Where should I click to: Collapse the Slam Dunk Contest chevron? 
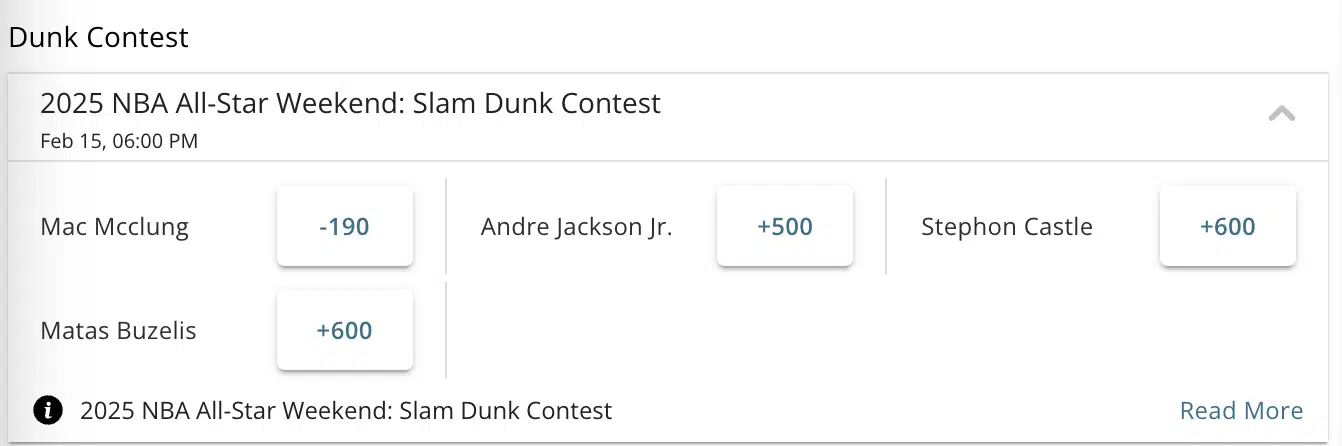point(1281,114)
